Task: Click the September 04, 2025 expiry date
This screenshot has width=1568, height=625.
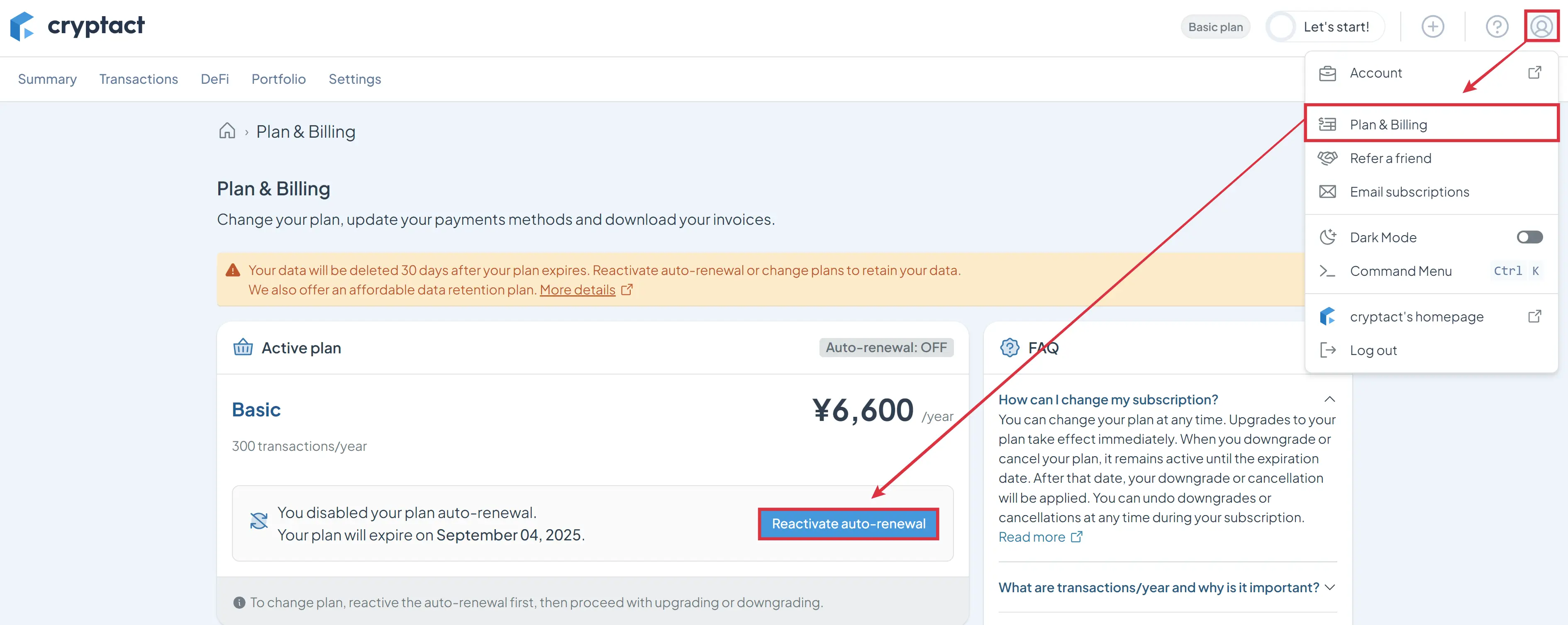Action: pos(509,535)
